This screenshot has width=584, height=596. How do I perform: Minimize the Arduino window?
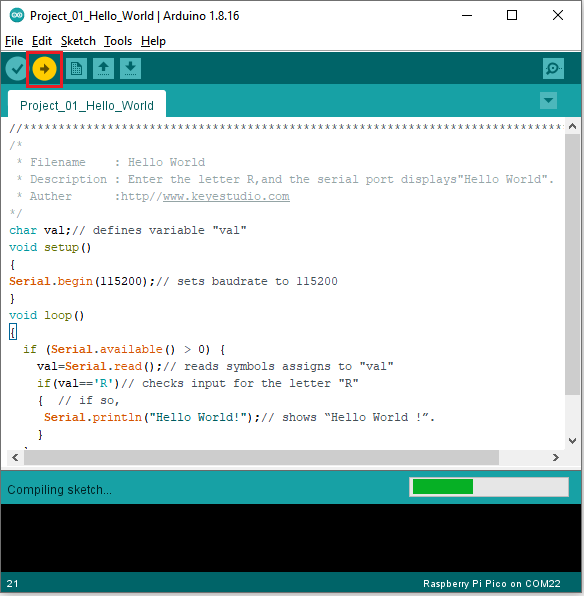click(467, 16)
